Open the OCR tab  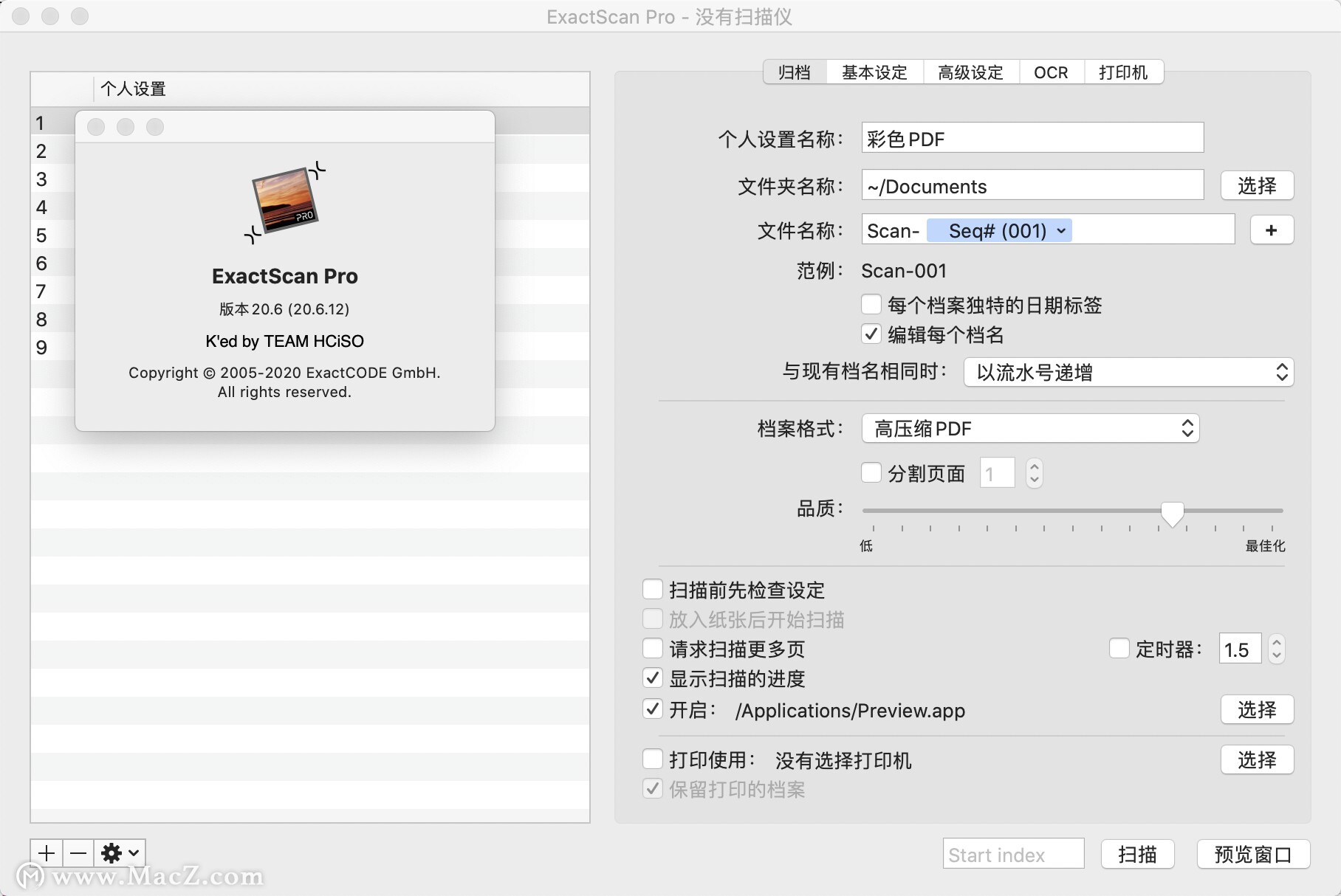click(x=1051, y=72)
